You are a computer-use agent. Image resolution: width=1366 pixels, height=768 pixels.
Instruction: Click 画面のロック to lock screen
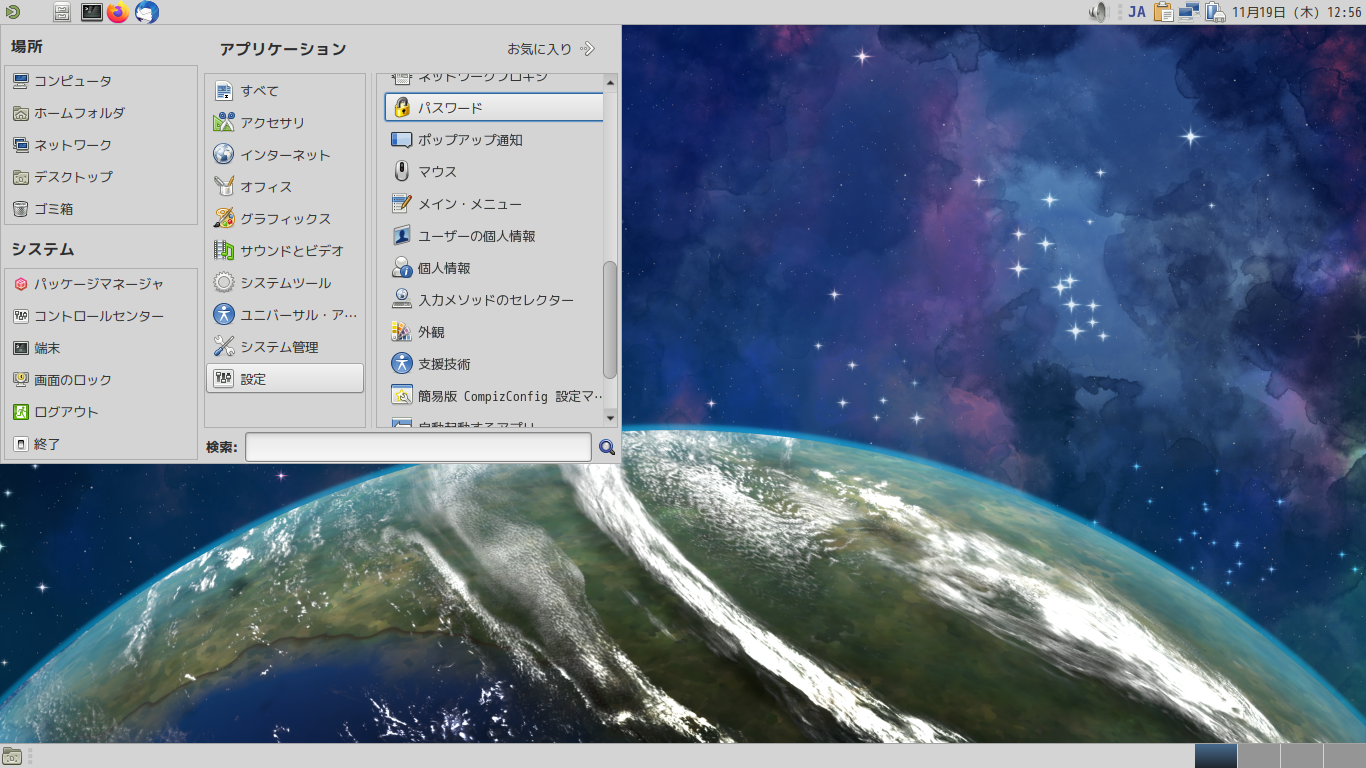(101, 380)
